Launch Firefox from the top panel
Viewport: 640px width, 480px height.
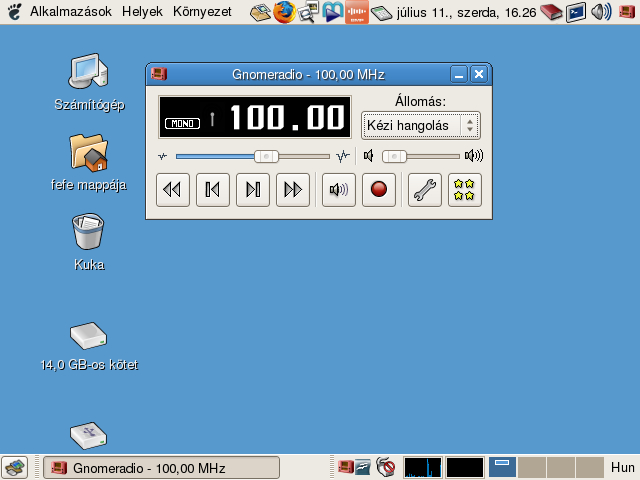coord(285,12)
